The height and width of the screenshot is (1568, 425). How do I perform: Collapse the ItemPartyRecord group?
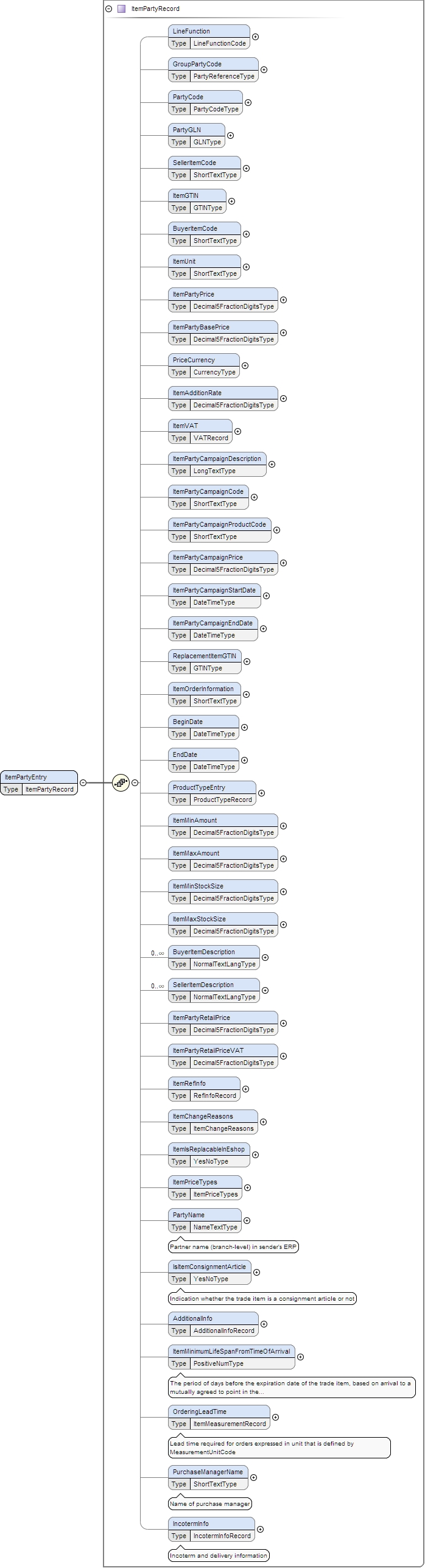tap(109, 9)
